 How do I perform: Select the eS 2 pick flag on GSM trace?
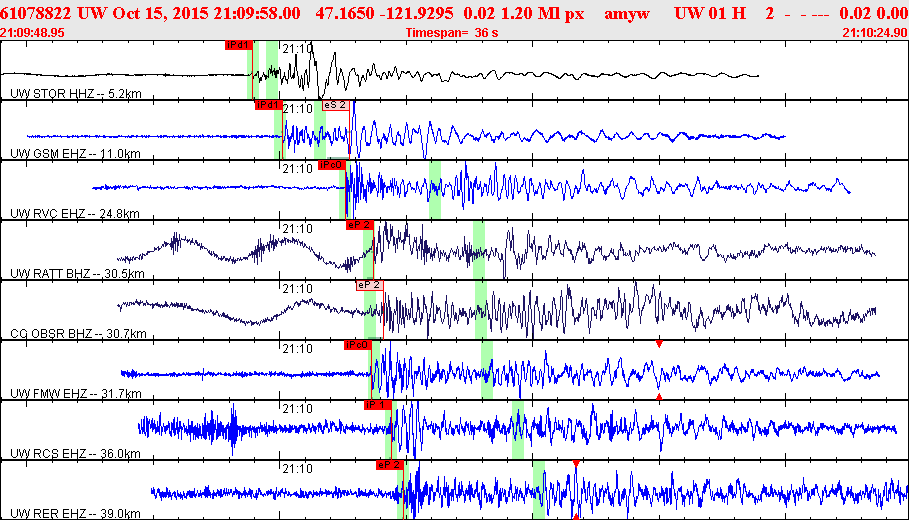(x=335, y=105)
